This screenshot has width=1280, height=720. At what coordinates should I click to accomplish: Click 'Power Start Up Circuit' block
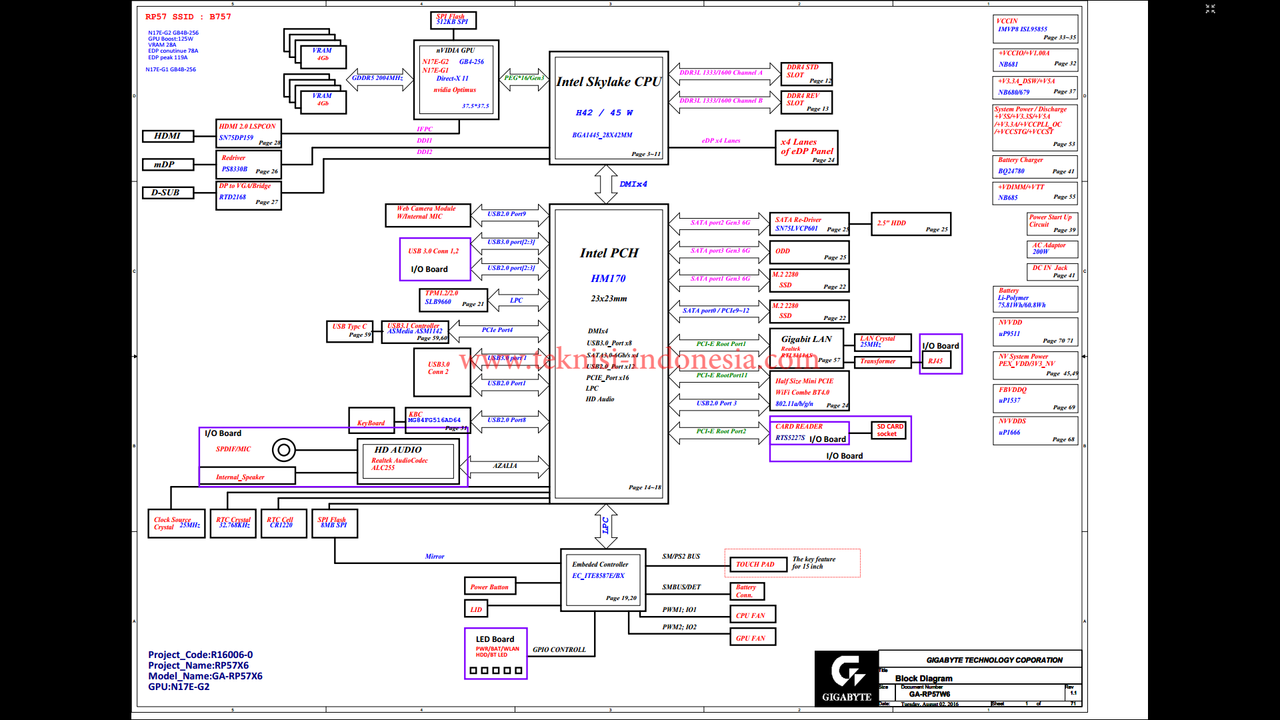pyautogui.click(x=1053, y=224)
